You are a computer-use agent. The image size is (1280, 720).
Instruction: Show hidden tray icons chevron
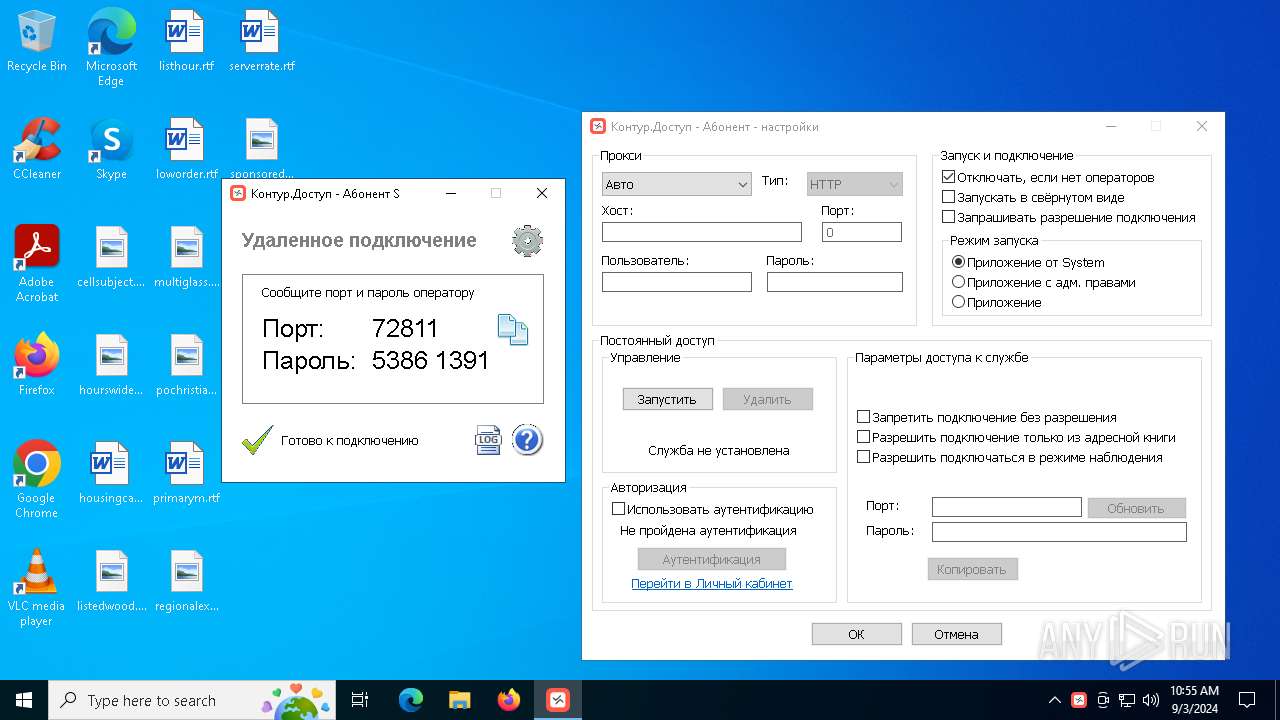tap(1054, 700)
